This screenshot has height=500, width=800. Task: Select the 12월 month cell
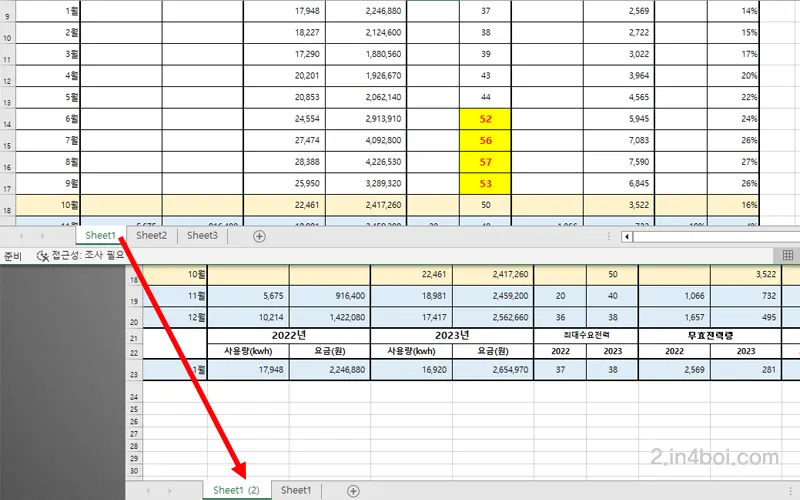pyautogui.click(x=175, y=317)
